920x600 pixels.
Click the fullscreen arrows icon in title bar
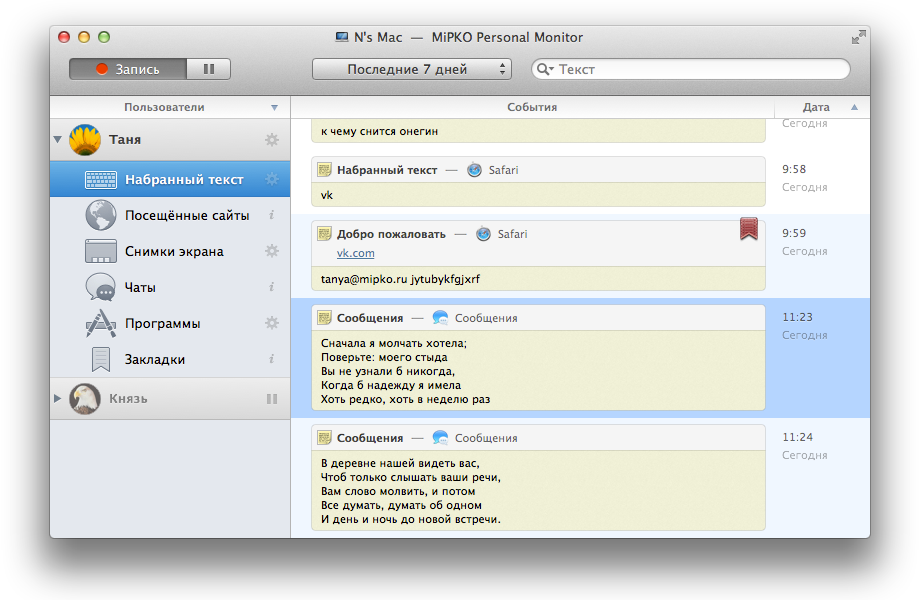coord(858,37)
